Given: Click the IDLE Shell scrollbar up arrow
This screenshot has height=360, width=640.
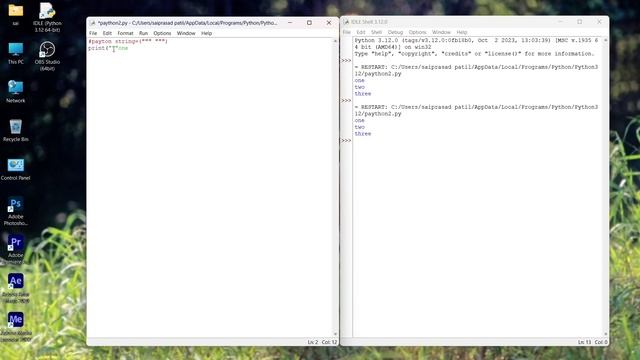Looking at the screenshot, I should point(606,40).
